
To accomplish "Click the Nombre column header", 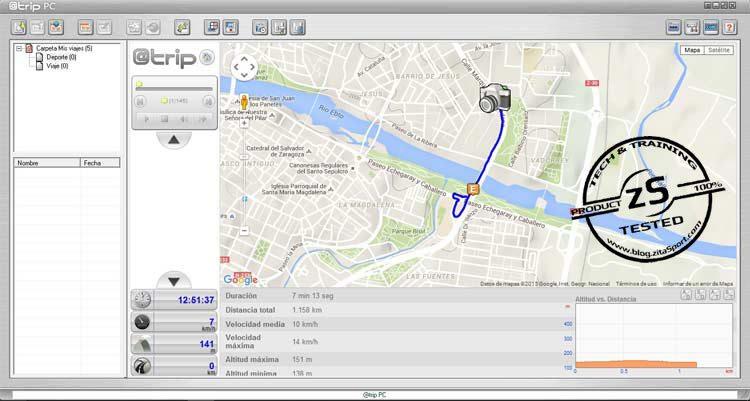I will tap(46, 162).
